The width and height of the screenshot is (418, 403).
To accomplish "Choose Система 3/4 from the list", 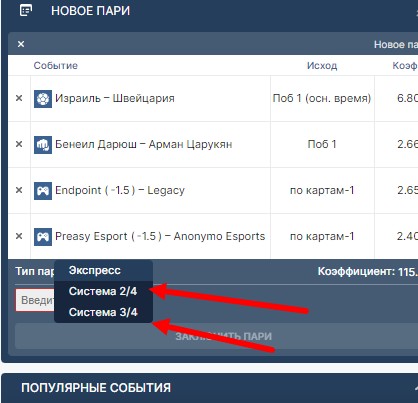I will (104, 312).
